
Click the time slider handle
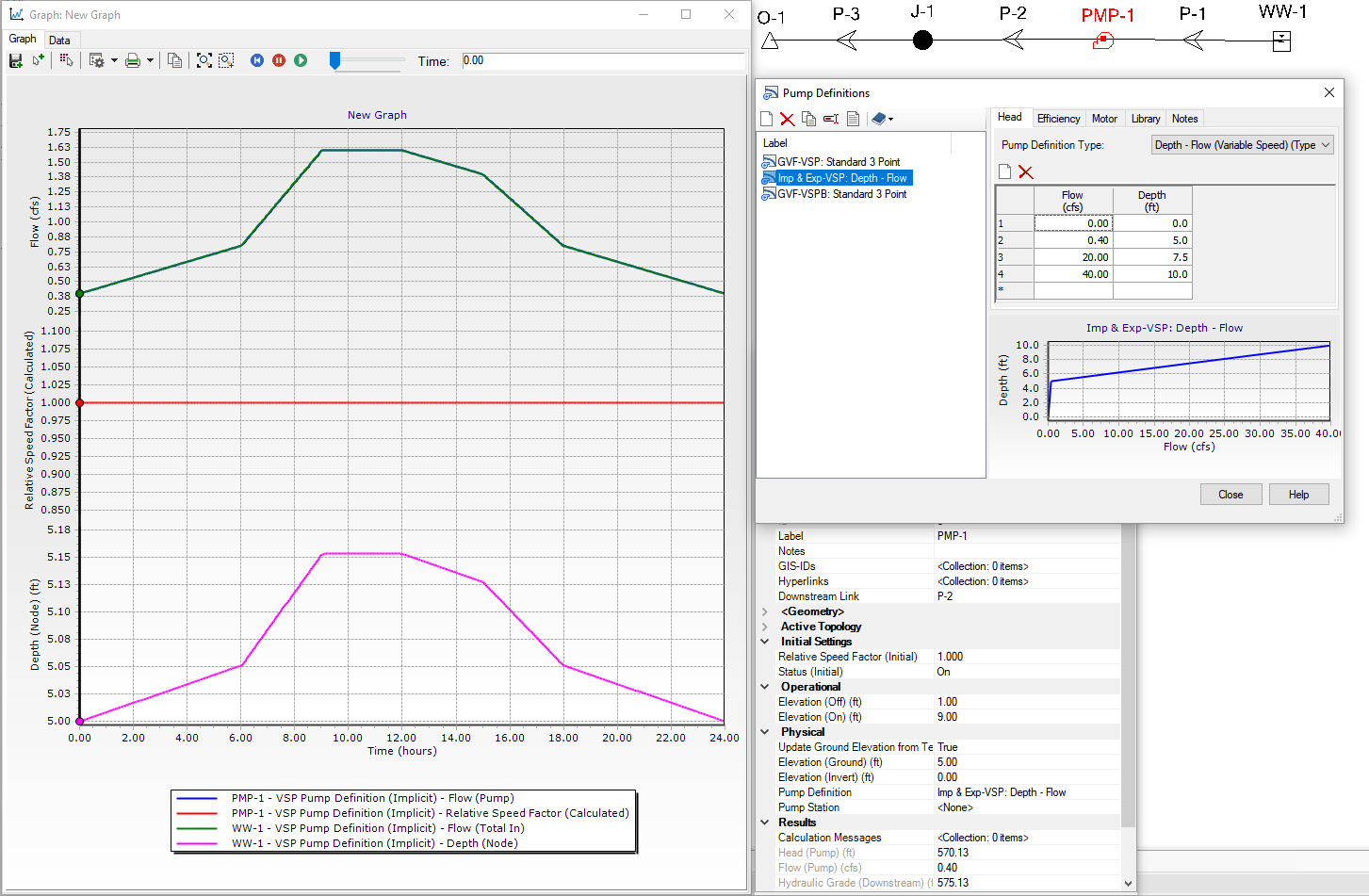click(x=334, y=60)
